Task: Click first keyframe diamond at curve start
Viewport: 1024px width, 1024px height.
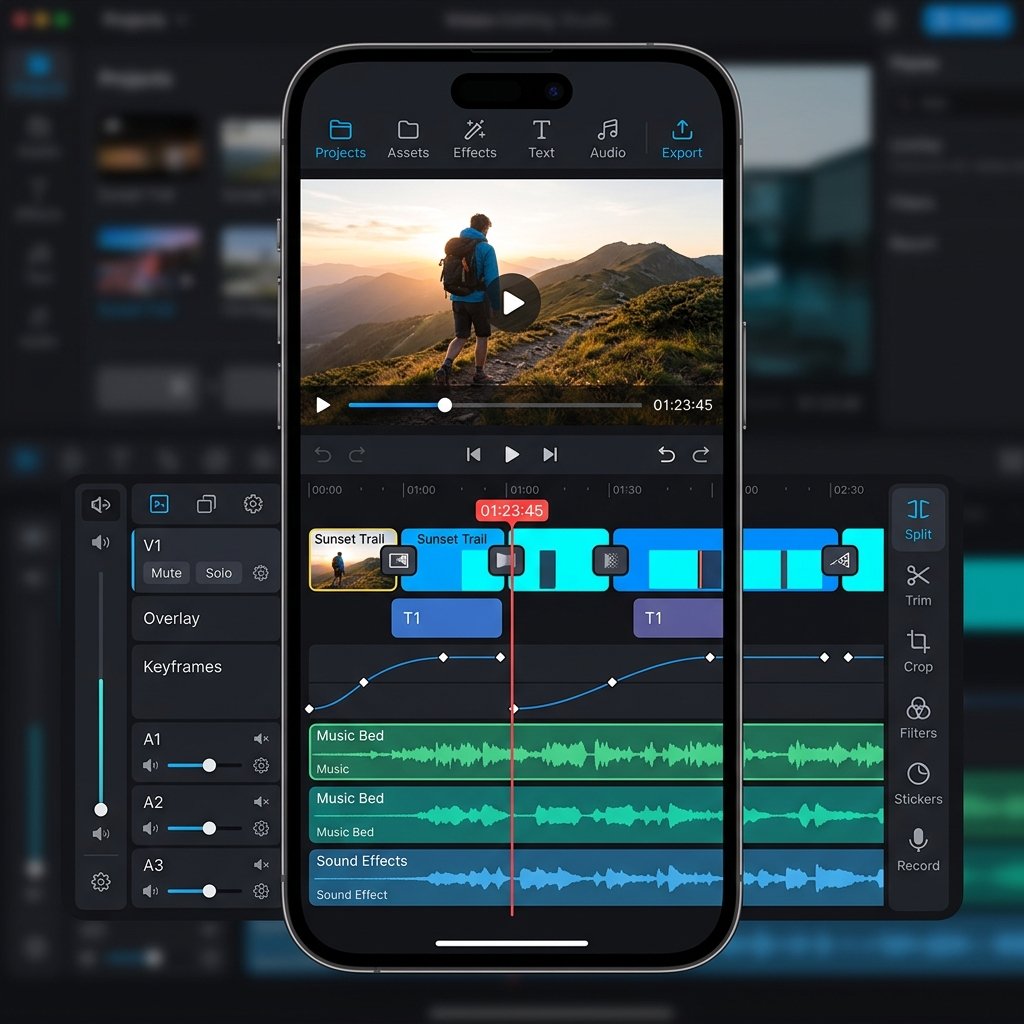Action: tap(310, 709)
